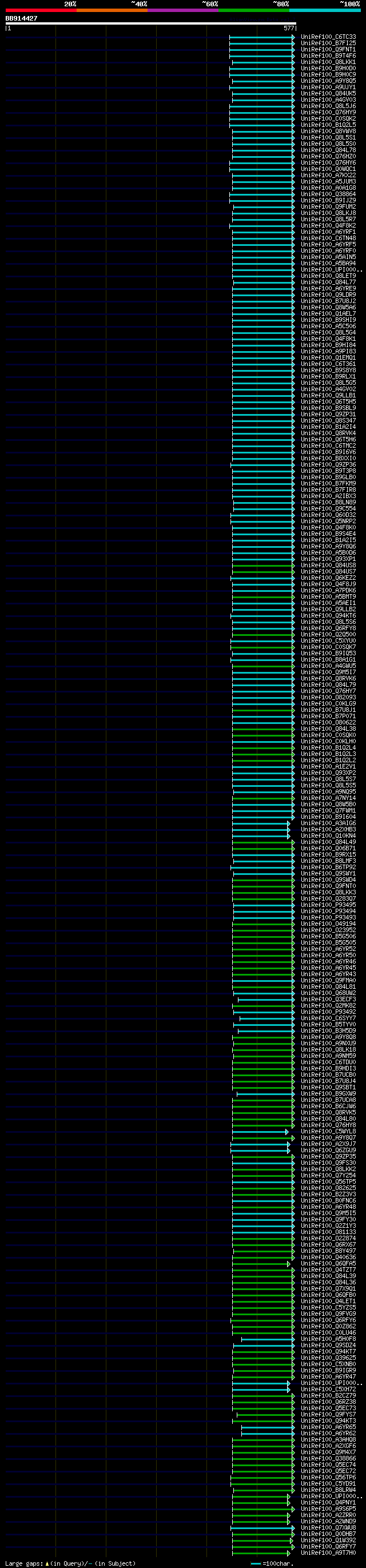Open hit UniRef100_B9T4F6

pos(328,56)
